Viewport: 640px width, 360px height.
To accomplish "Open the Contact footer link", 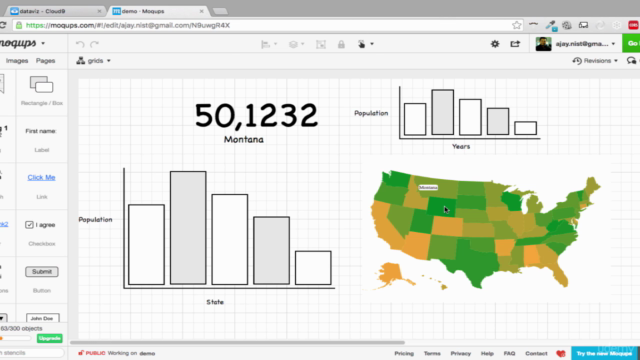I will (536, 353).
